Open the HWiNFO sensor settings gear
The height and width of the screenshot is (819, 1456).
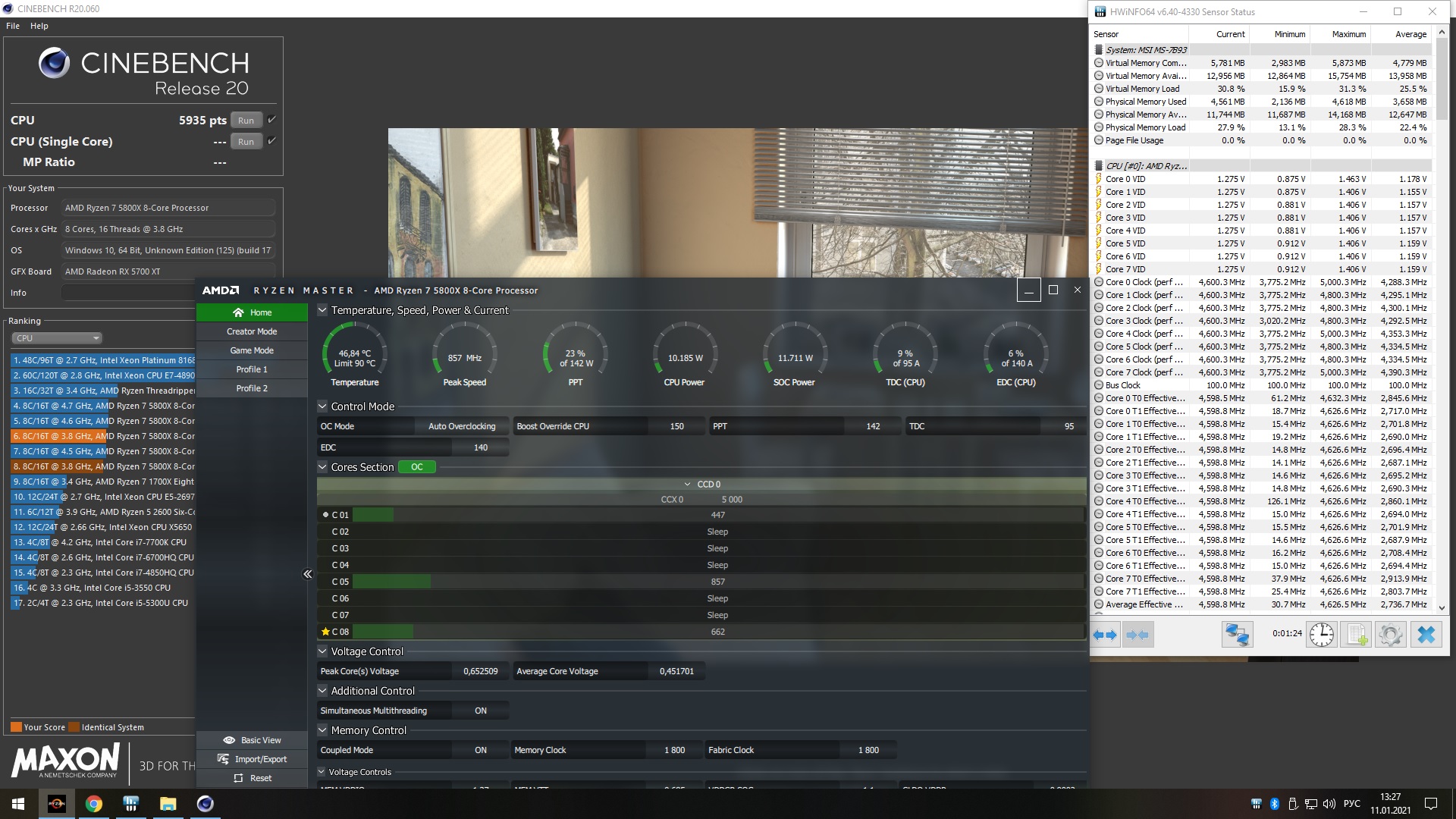[x=1390, y=635]
